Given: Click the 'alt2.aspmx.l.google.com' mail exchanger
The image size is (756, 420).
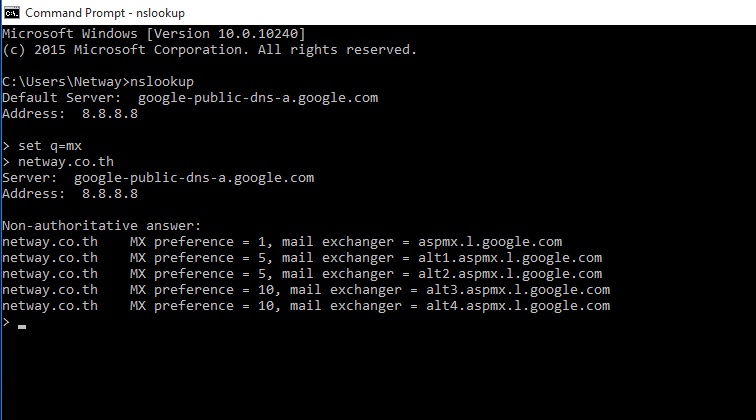Looking at the screenshot, I should (510, 274).
